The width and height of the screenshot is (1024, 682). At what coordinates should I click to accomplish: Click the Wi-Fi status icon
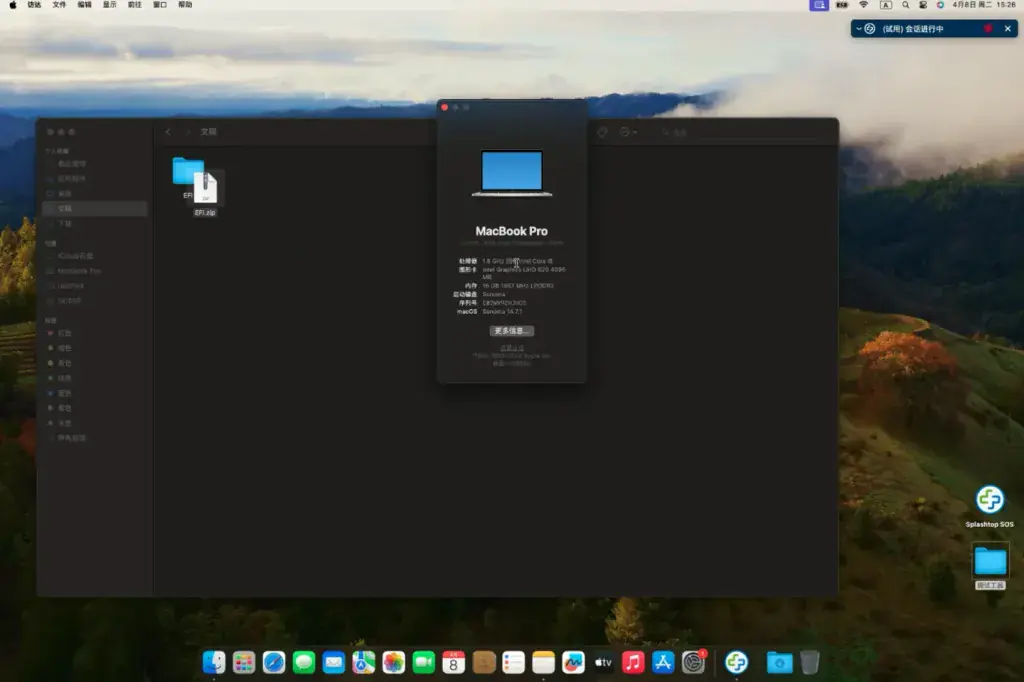863,5
